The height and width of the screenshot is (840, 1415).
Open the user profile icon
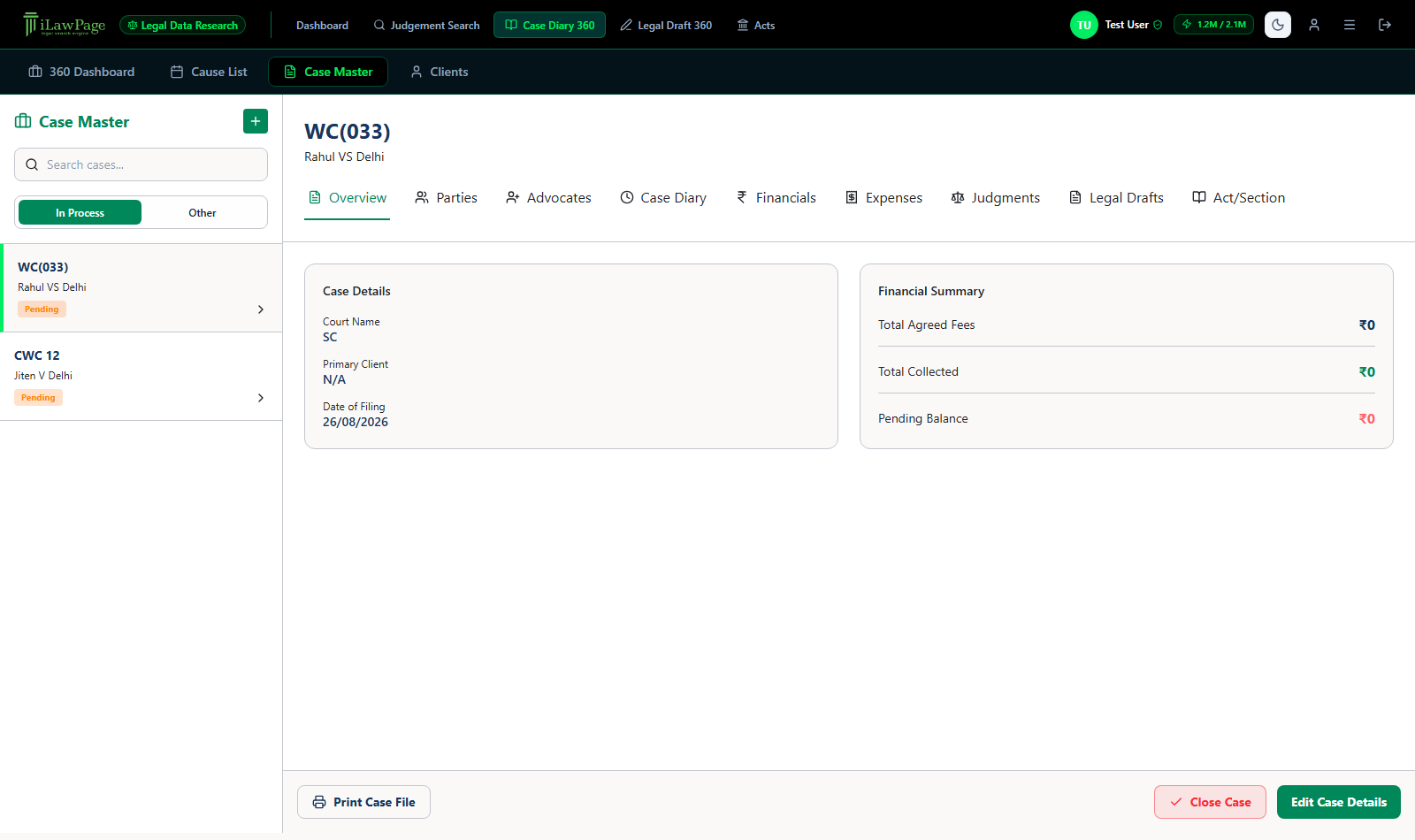tap(1314, 25)
